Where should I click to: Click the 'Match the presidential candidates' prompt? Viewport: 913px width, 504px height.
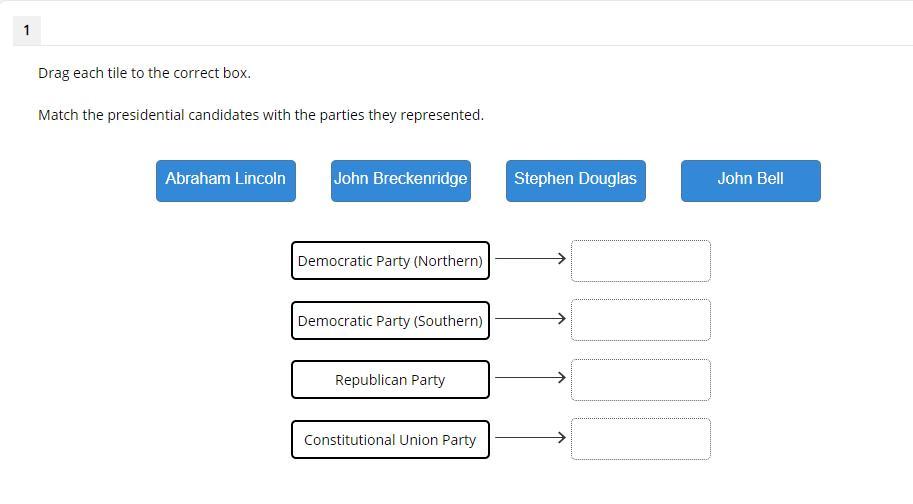coord(260,115)
